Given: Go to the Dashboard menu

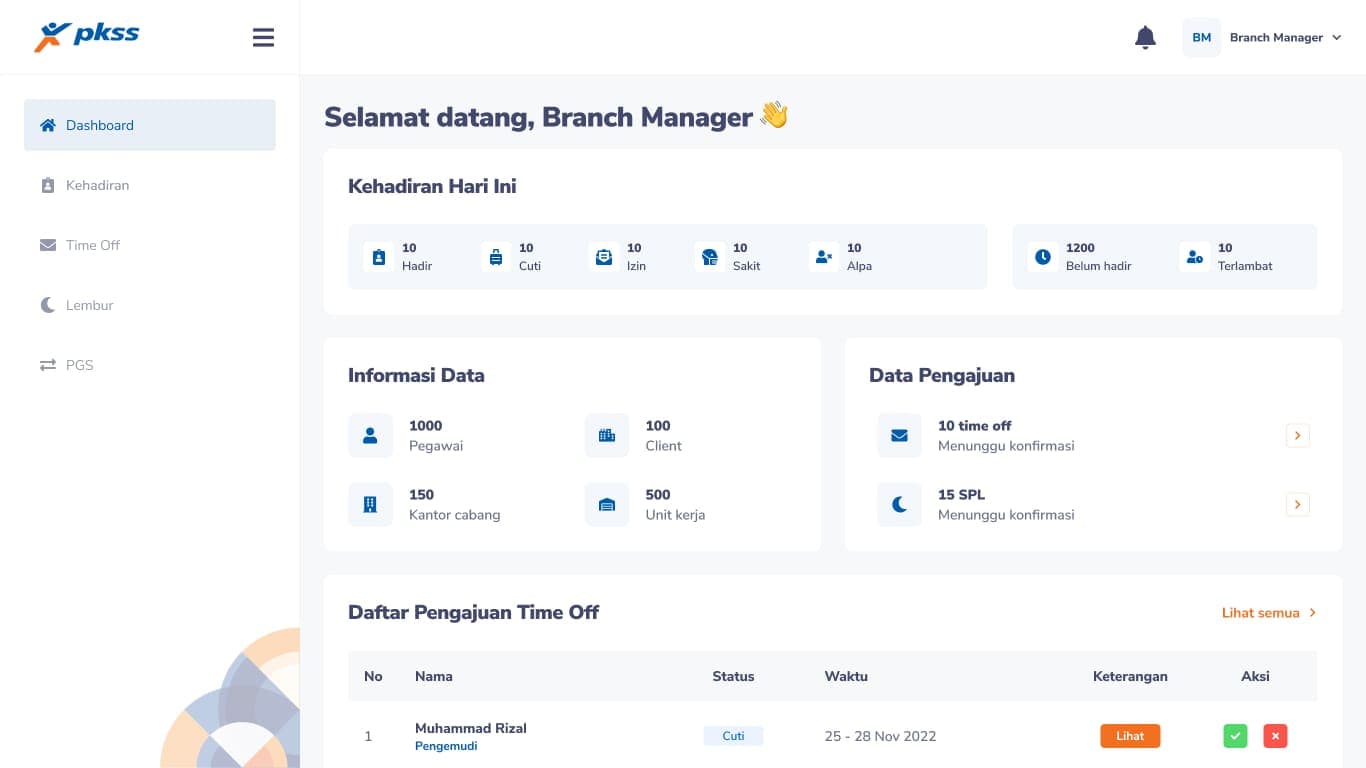Looking at the screenshot, I should pos(150,125).
